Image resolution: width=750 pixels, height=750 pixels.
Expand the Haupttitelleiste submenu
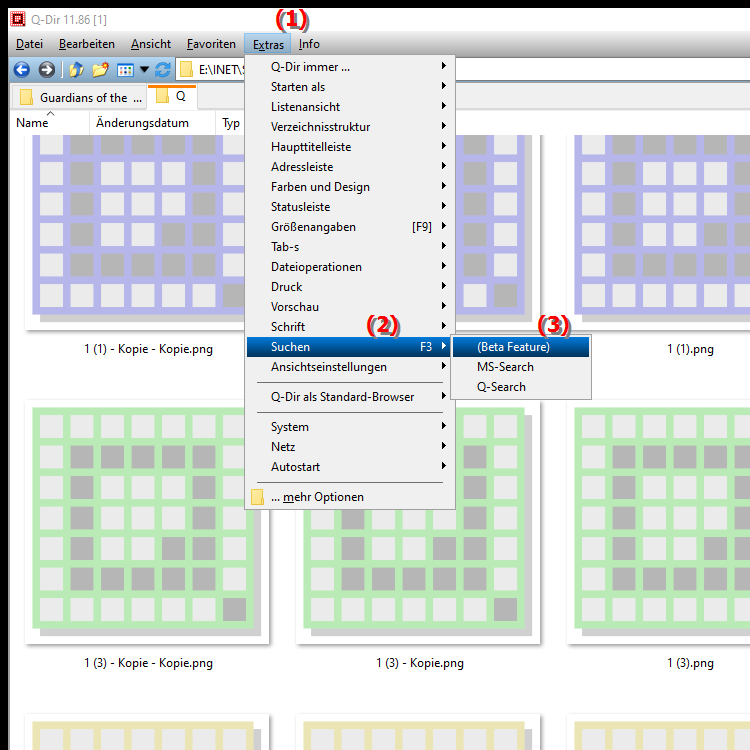click(350, 147)
